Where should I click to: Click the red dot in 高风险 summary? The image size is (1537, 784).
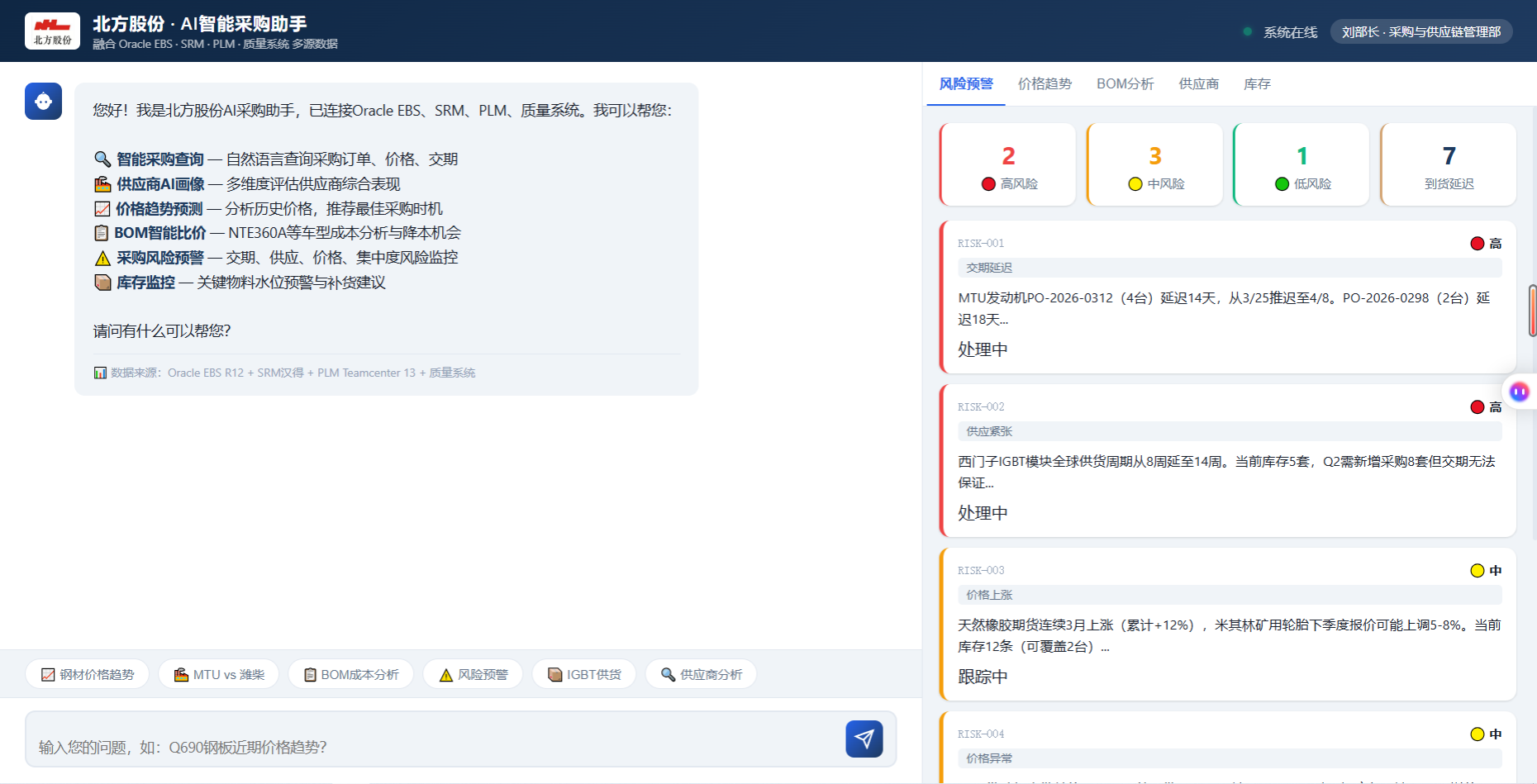988,183
